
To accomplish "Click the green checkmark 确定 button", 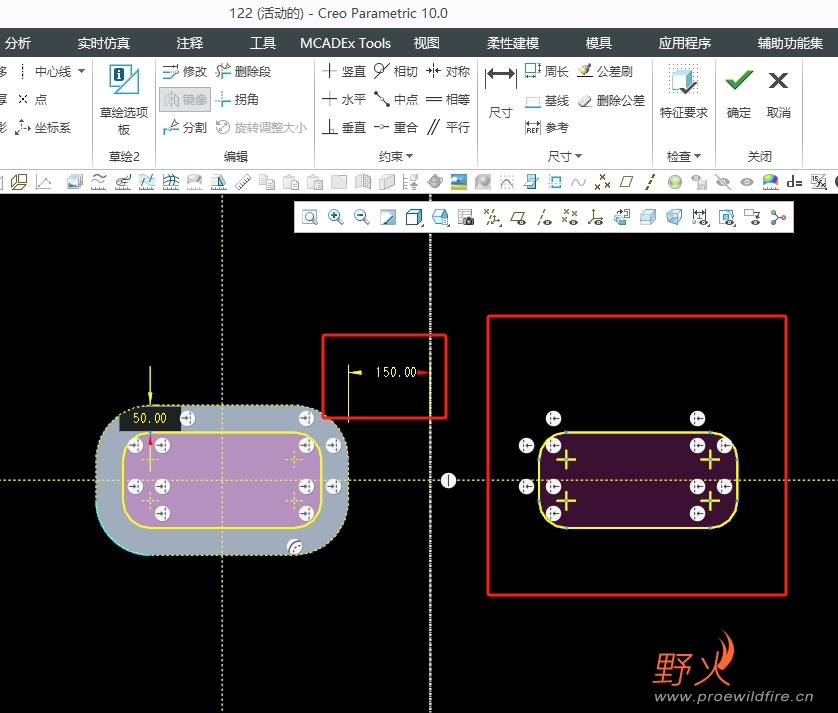I will 739,91.
